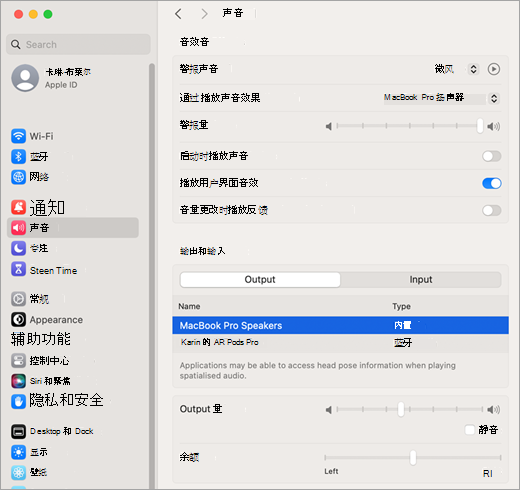Go forward with the right chevron
Screen dimensions: 520x490
point(204,14)
